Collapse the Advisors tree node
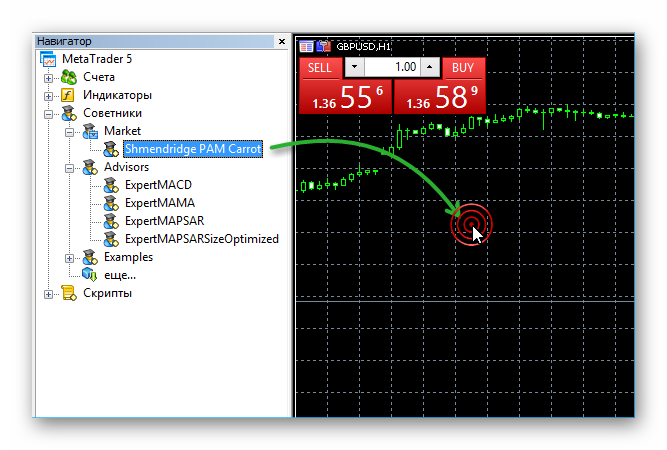This screenshot has width=667, height=450. coord(69,168)
